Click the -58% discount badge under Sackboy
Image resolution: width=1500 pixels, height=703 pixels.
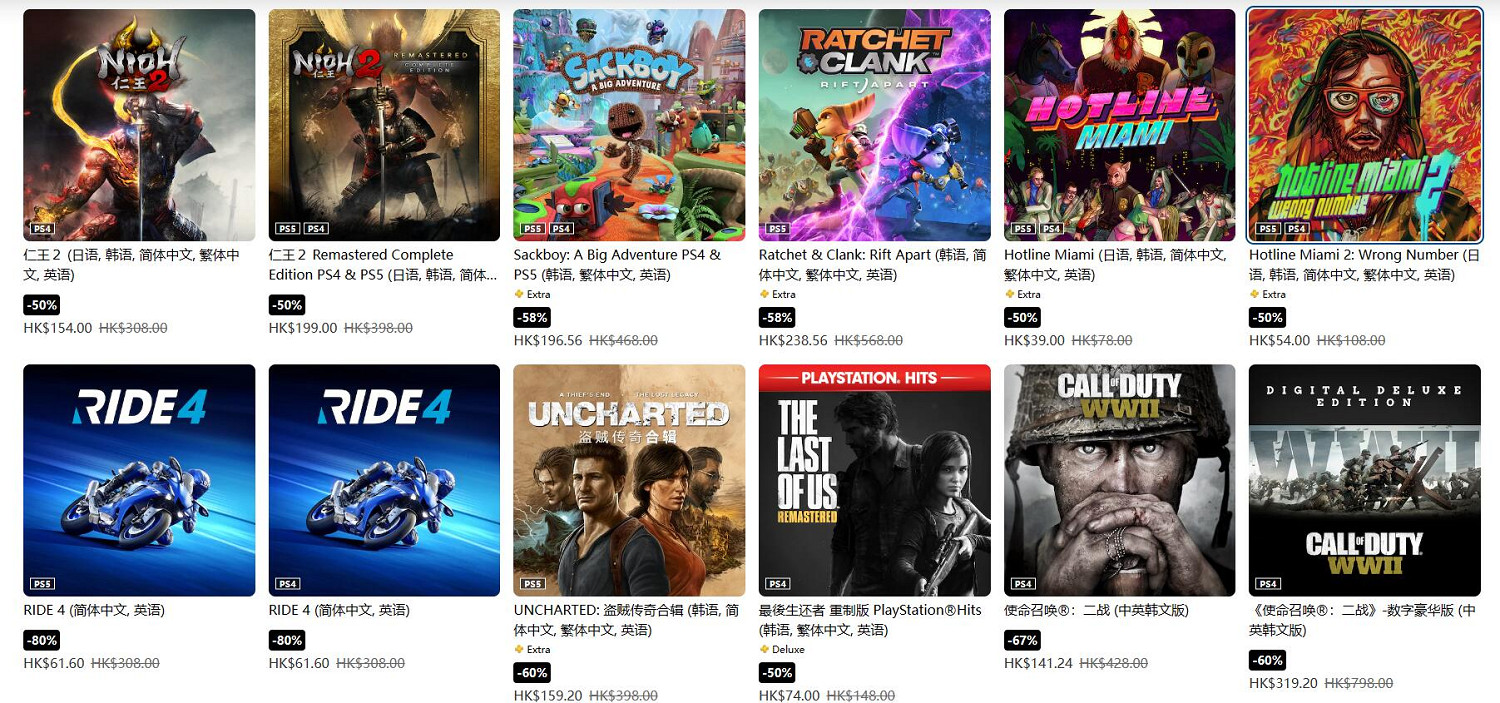point(532,317)
